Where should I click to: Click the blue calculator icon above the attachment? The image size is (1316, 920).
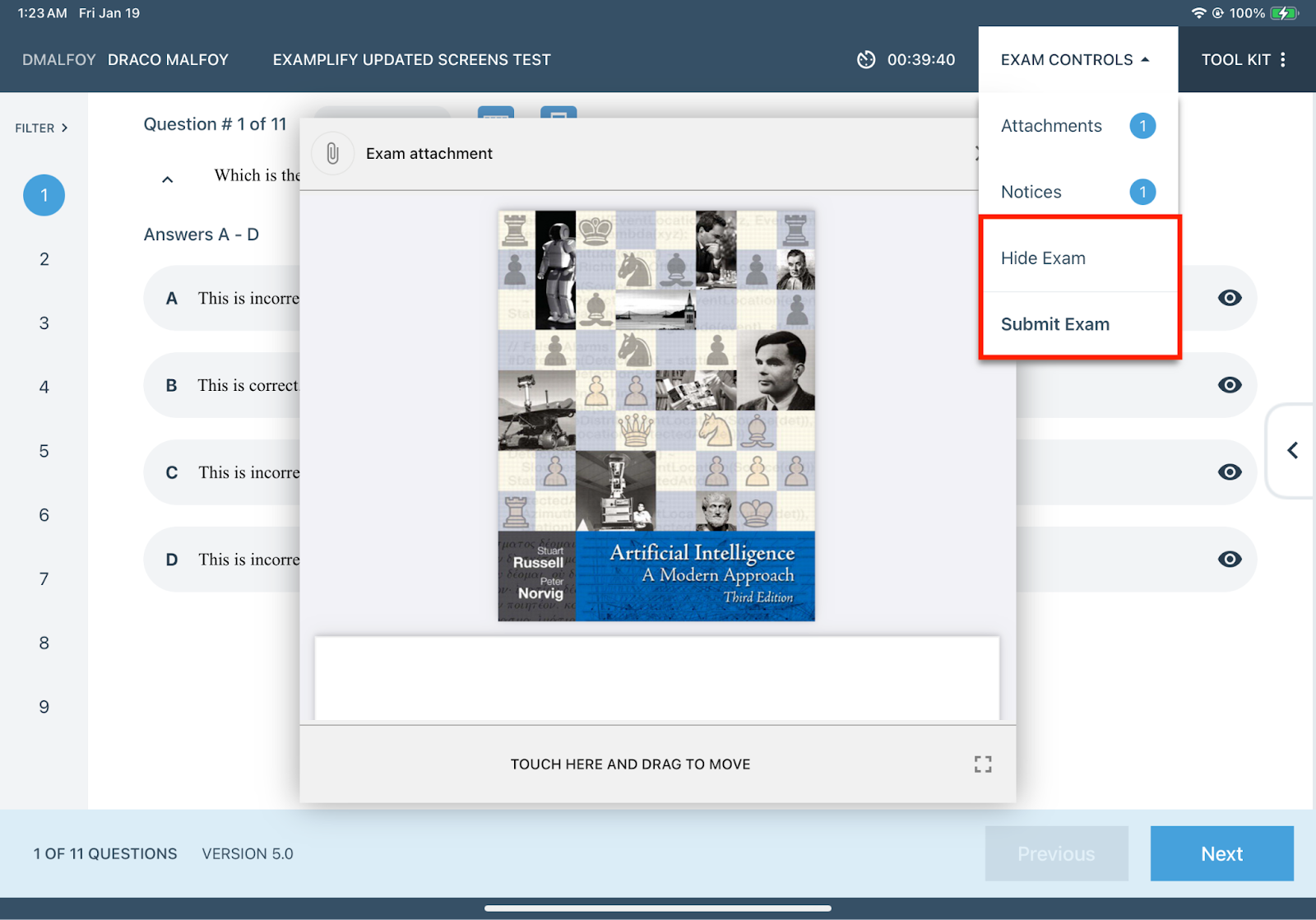click(x=496, y=113)
